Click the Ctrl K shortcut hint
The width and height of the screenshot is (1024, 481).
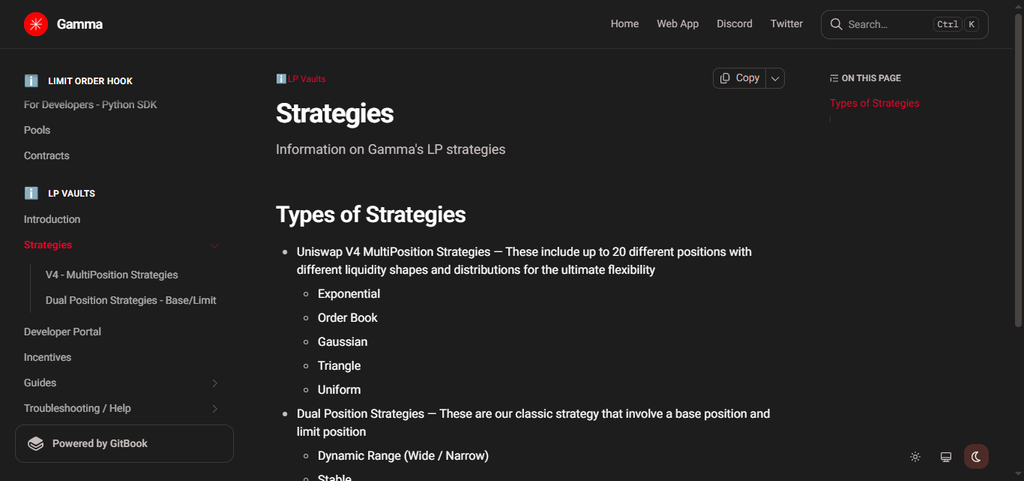(956, 25)
